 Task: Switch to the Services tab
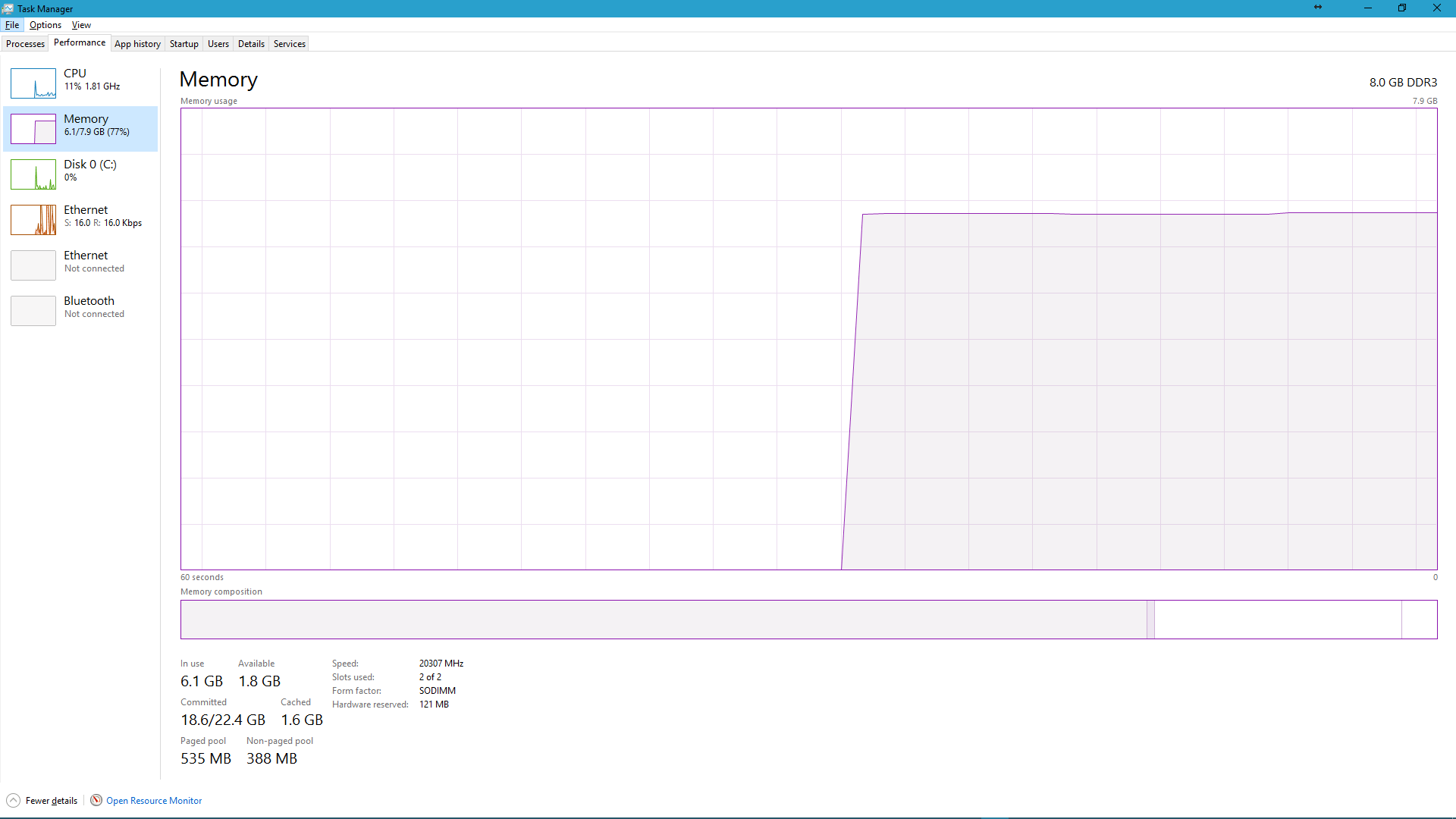pos(288,43)
